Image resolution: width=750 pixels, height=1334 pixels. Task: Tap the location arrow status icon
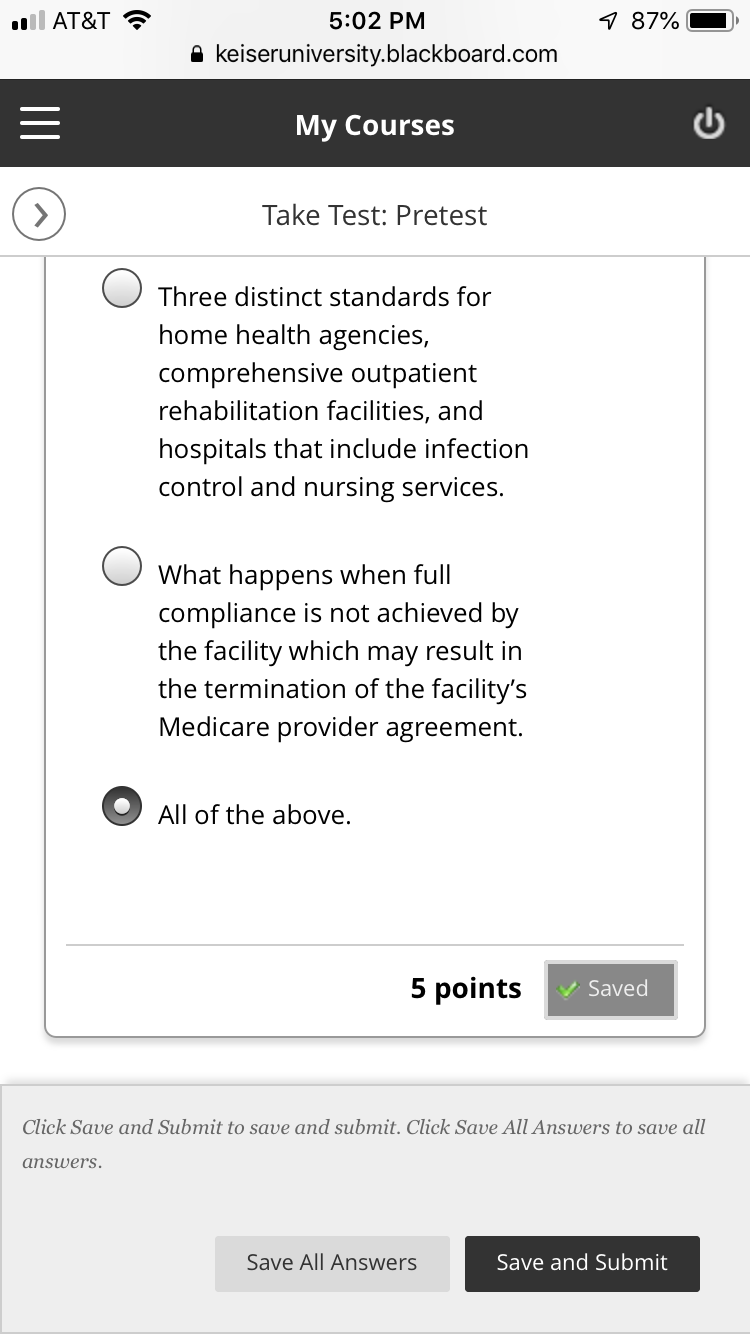coord(607,21)
